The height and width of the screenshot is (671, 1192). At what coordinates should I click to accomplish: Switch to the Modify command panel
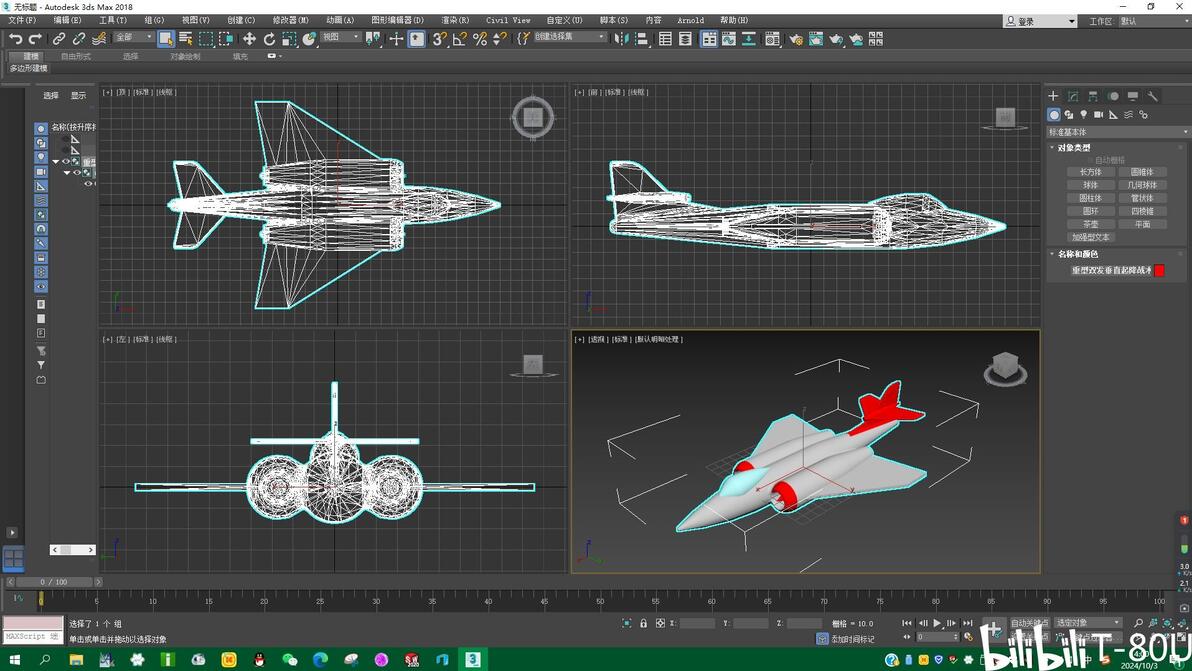coord(1073,96)
